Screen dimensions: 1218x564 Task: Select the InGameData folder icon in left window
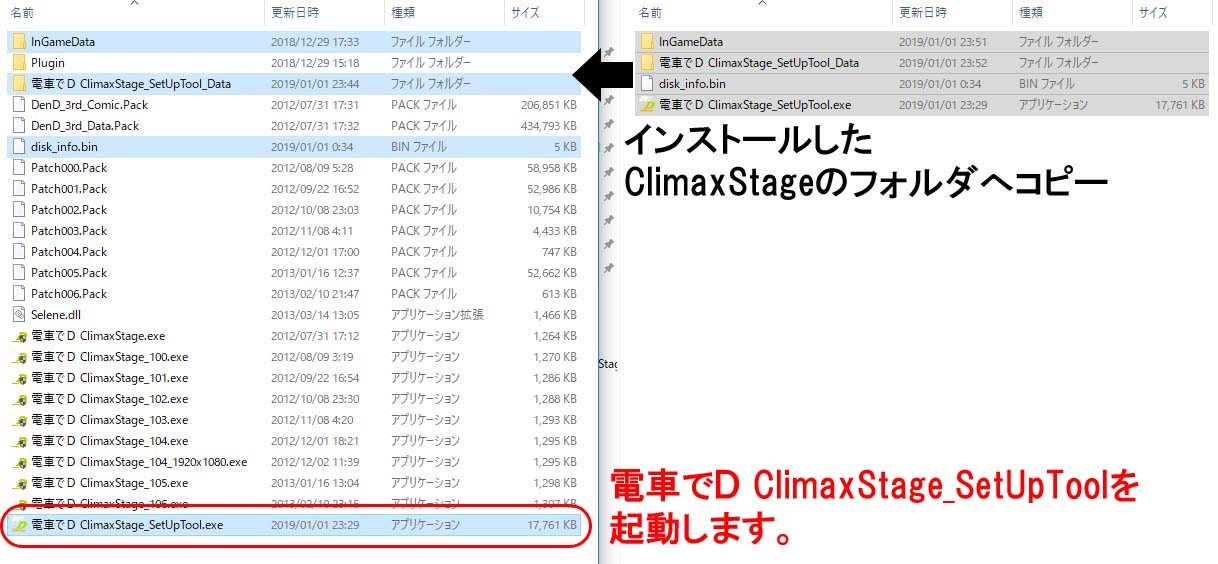click(19, 42)
